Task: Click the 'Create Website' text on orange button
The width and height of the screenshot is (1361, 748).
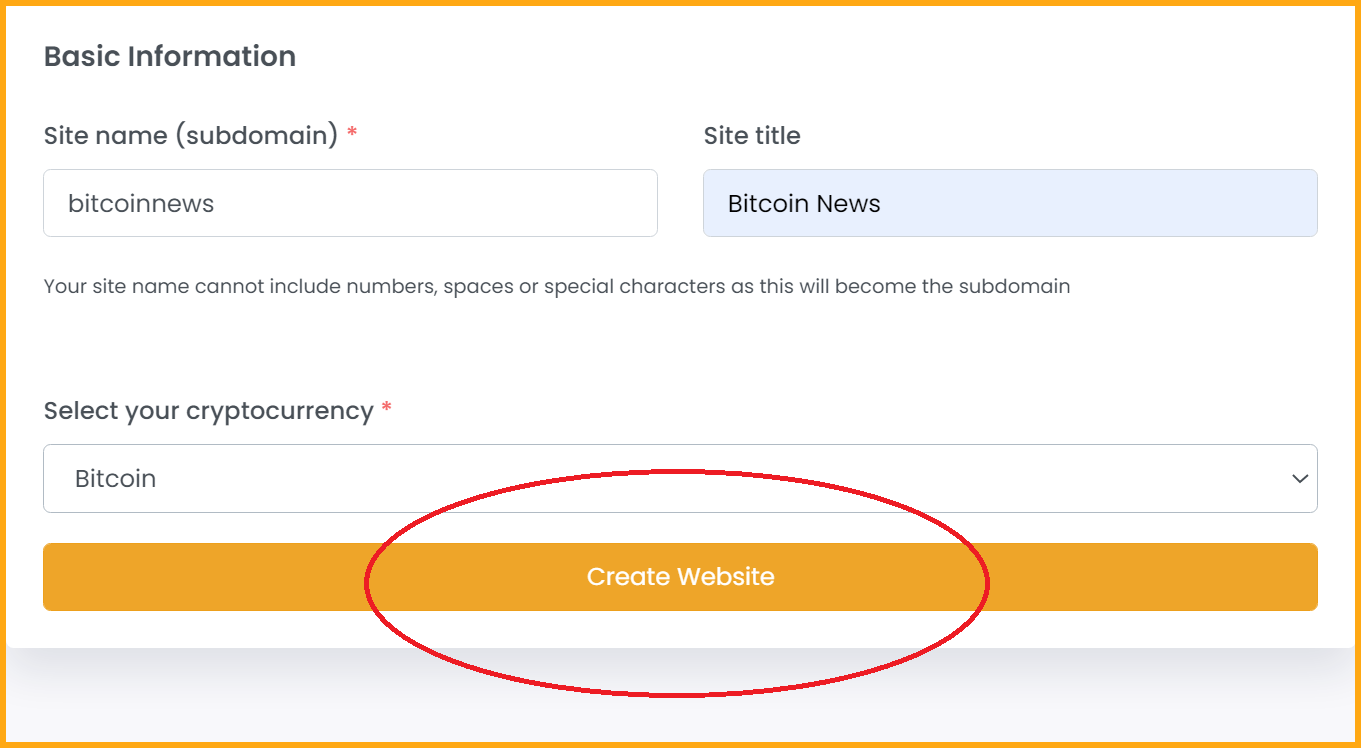Action: point(680,577)
